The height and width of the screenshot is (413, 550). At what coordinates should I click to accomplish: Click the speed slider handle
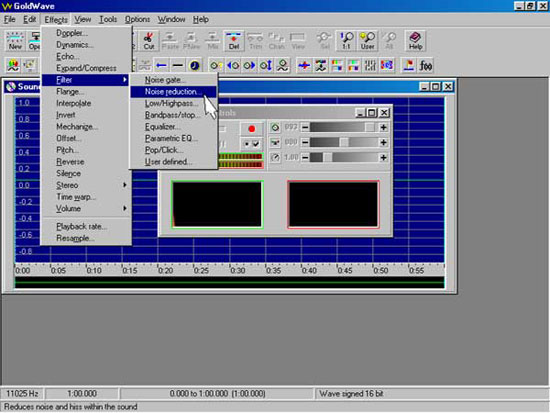327,158
